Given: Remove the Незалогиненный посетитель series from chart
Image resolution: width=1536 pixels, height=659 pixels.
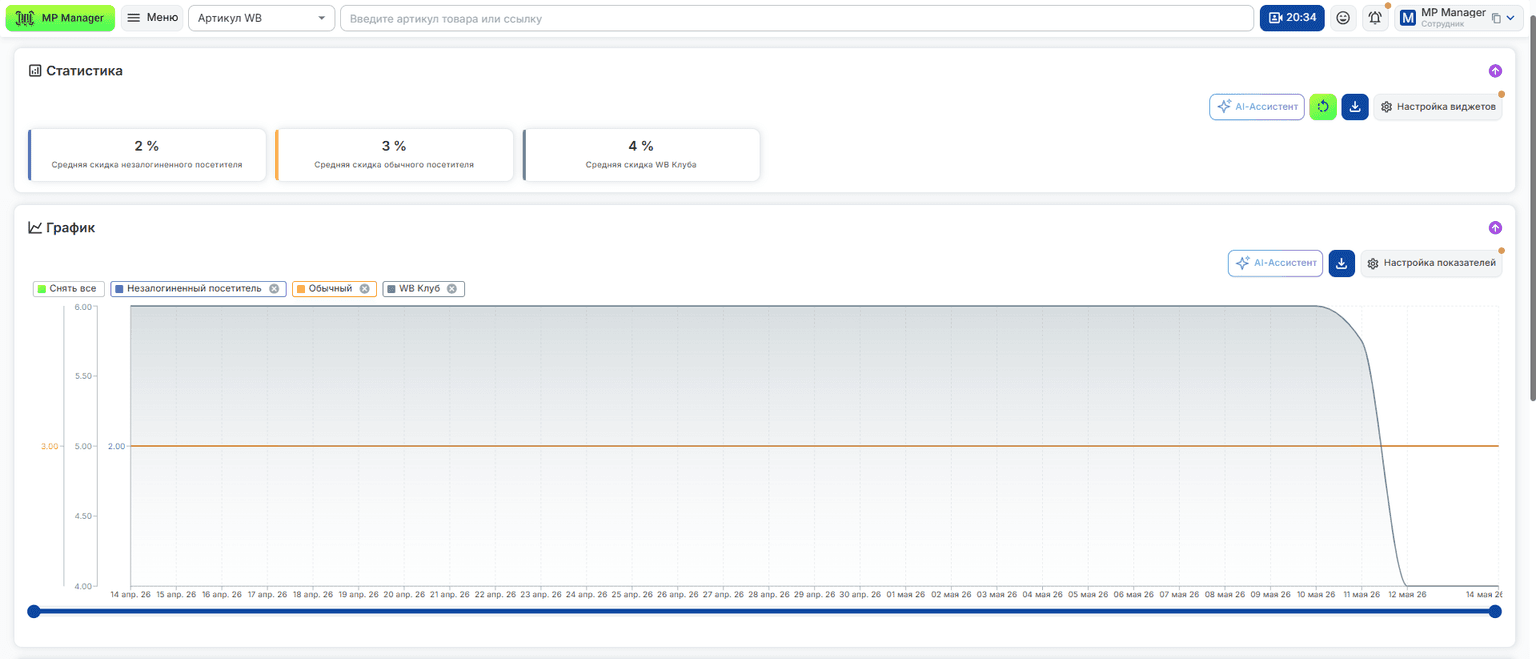Looking at the screenshot, I should [x=274, y=289].
